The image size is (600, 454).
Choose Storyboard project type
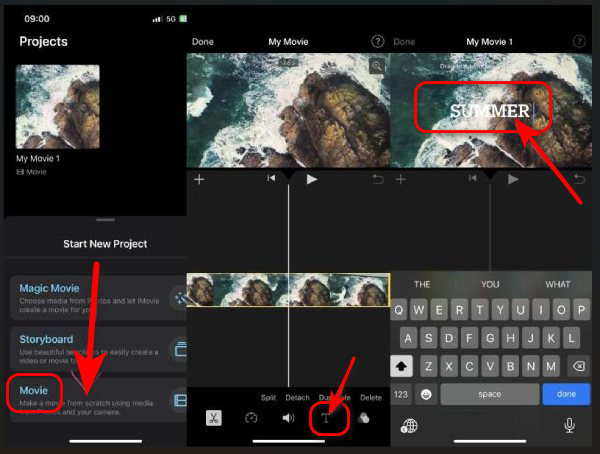coord(97,349)
